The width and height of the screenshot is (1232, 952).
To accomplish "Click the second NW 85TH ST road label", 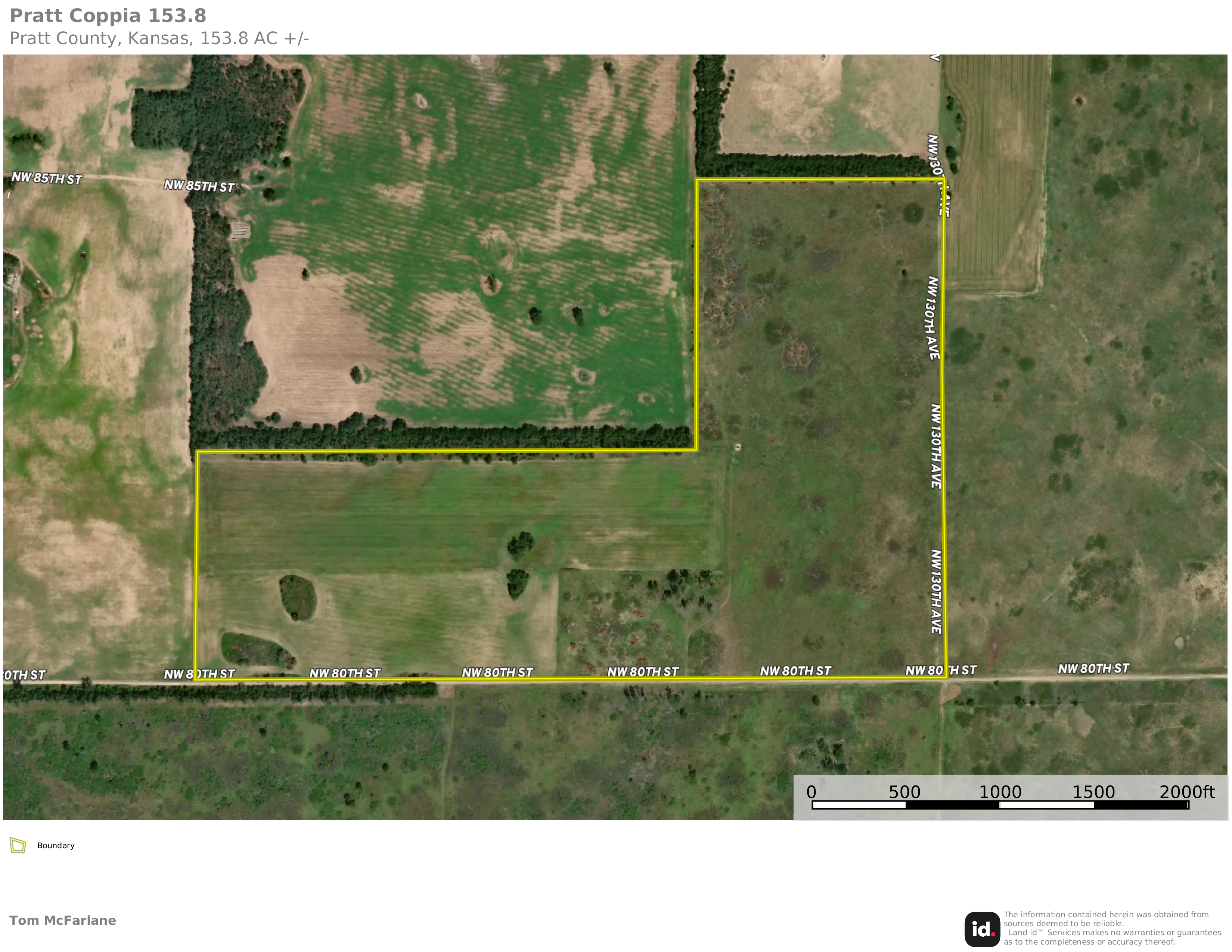I will coord(199,186).
